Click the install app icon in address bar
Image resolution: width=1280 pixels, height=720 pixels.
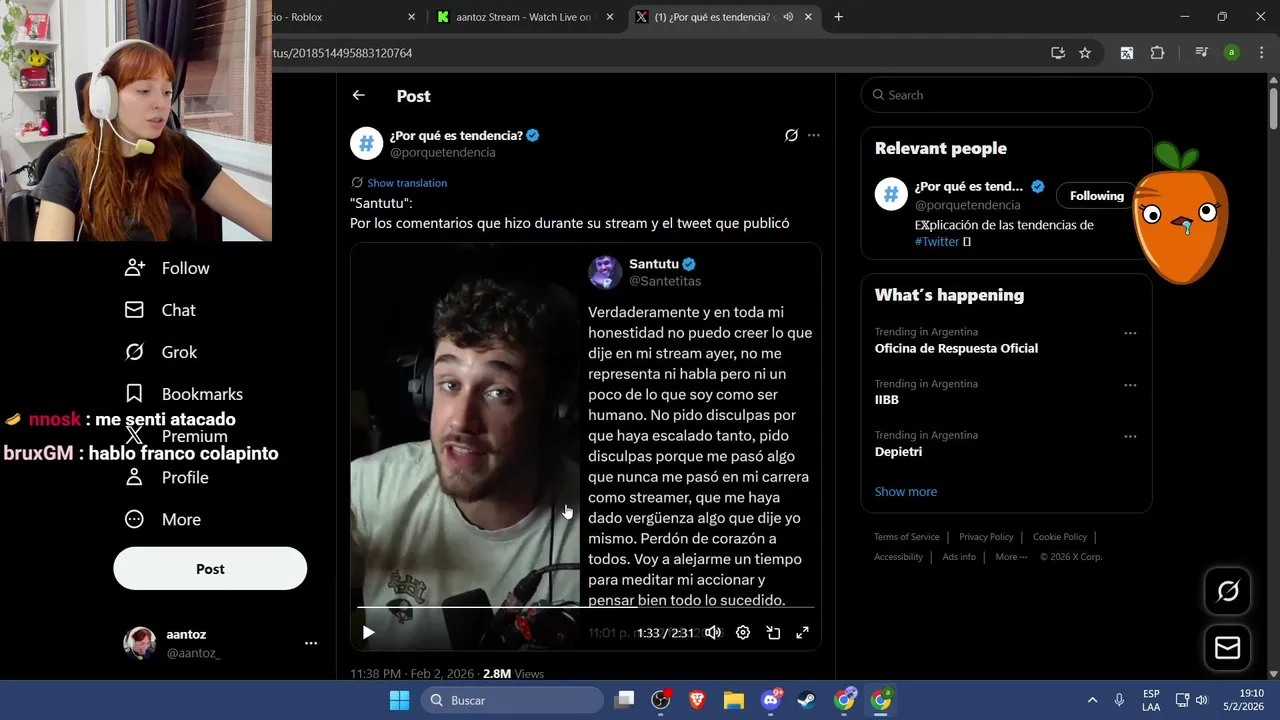pos(1058,53)
